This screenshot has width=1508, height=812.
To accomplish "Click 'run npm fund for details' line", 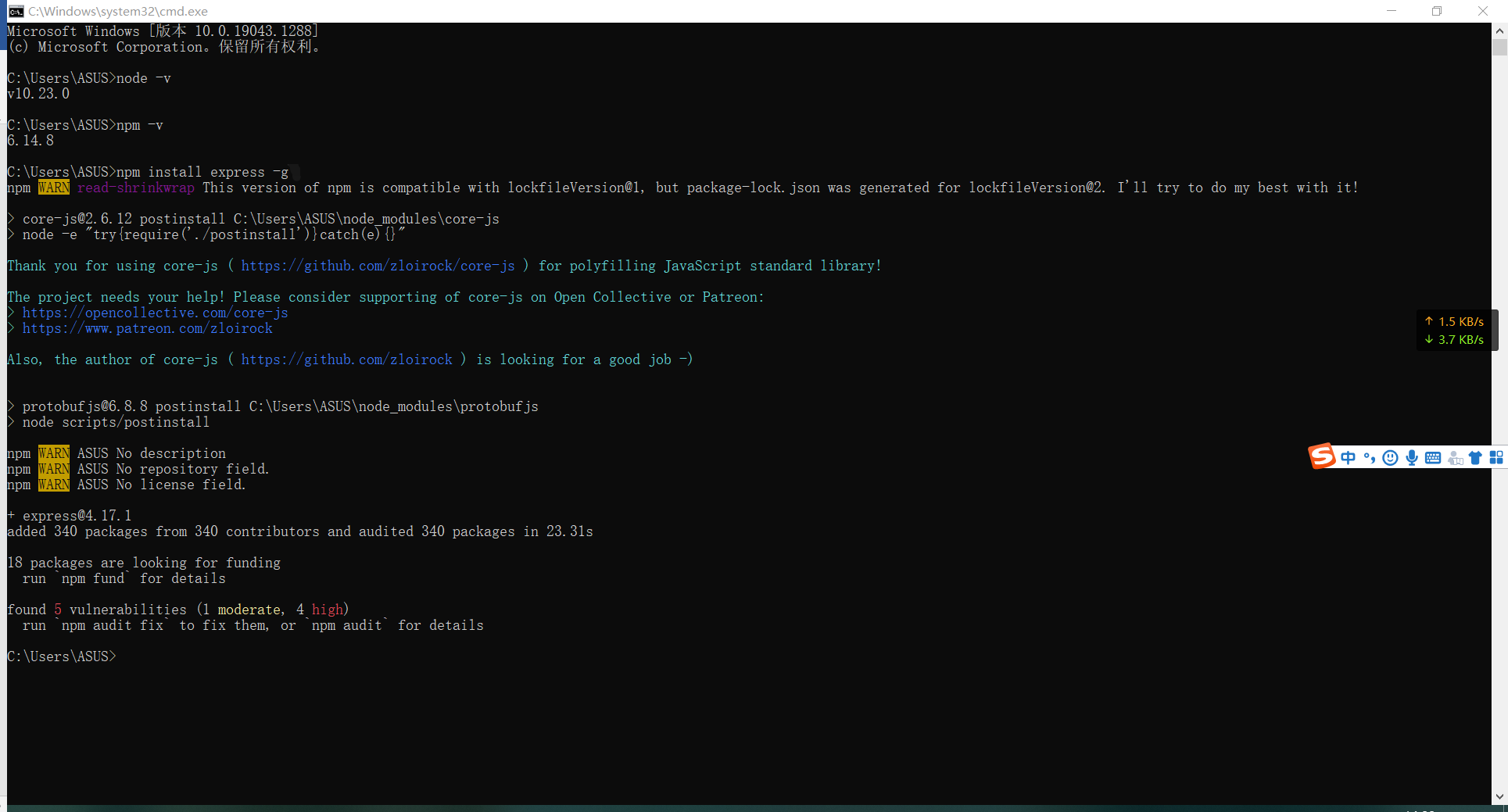I will (x=124, y=578).
